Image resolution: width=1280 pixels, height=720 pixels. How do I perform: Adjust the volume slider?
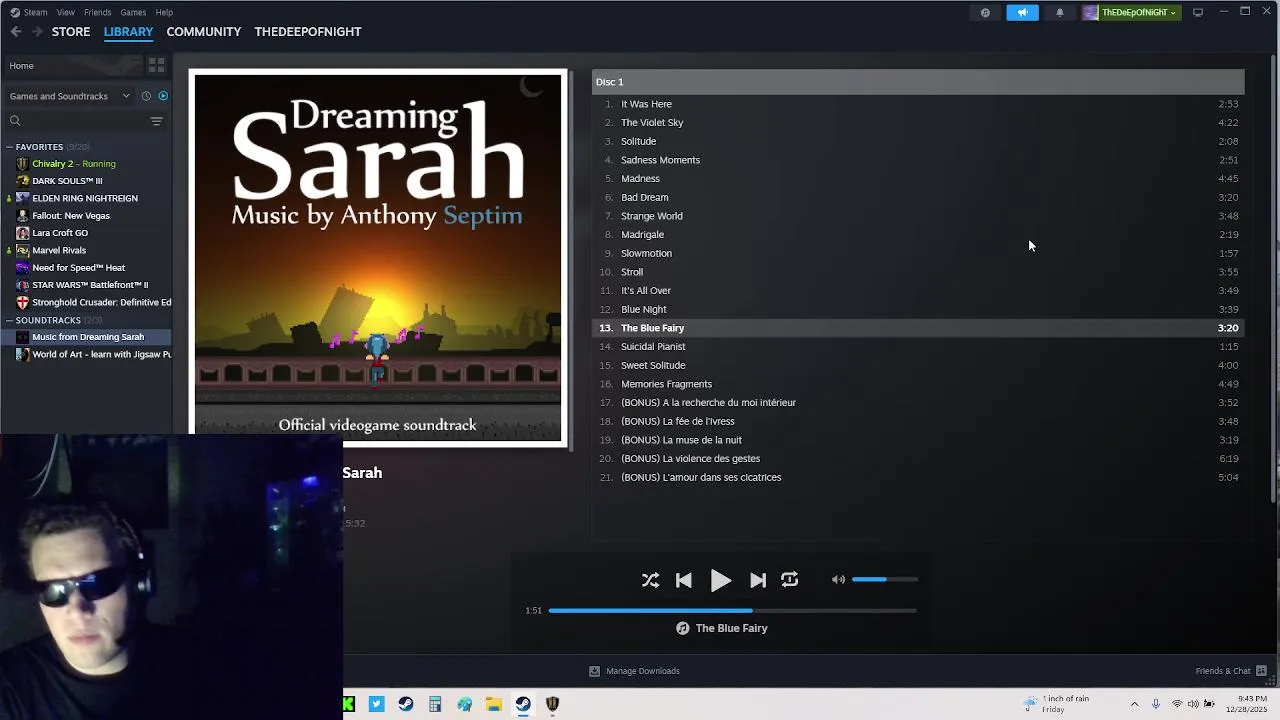pyautogui.click(x=884, y=579)
